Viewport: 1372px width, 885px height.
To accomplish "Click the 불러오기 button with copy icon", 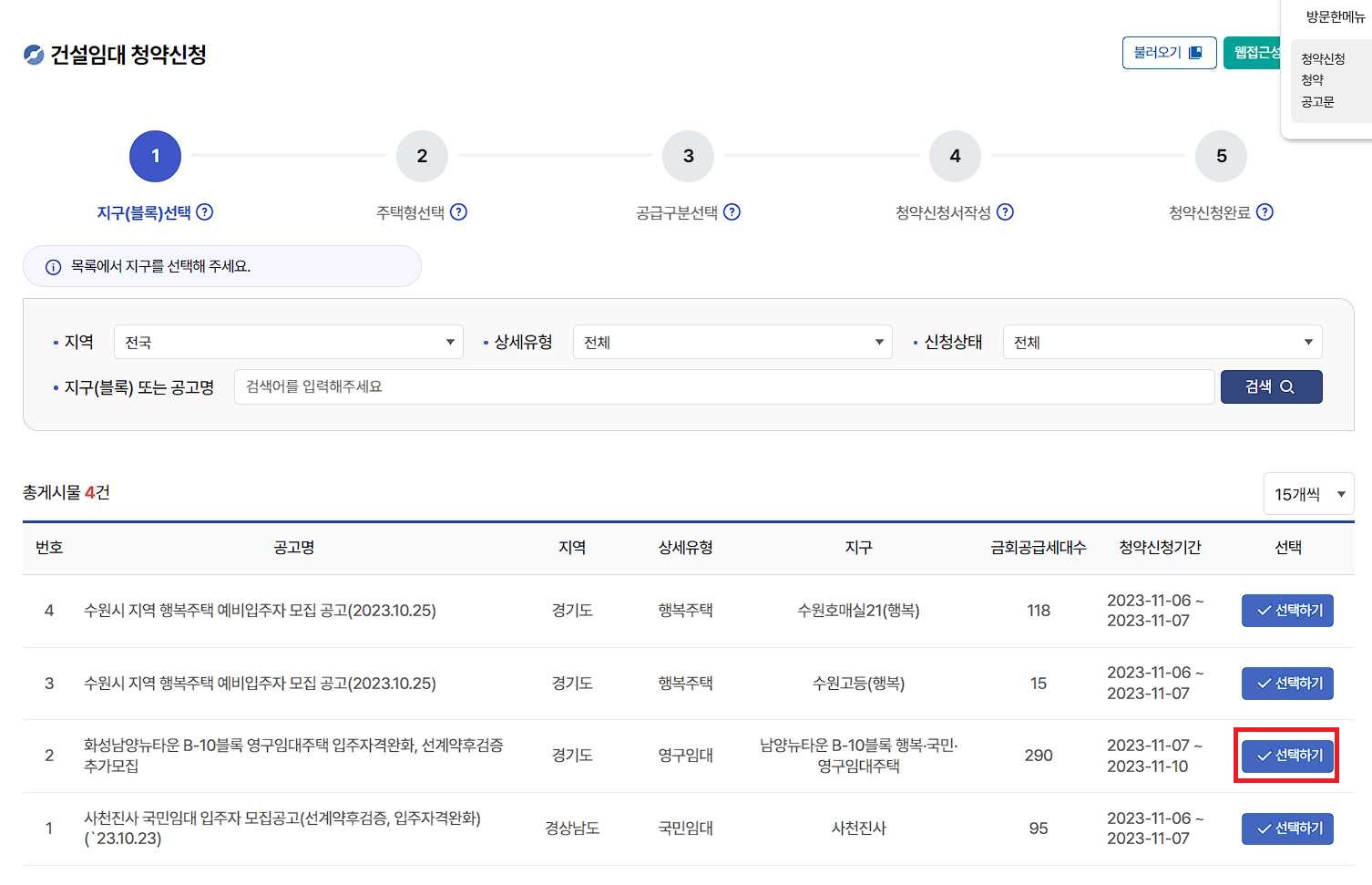I will coord(1169,53).
